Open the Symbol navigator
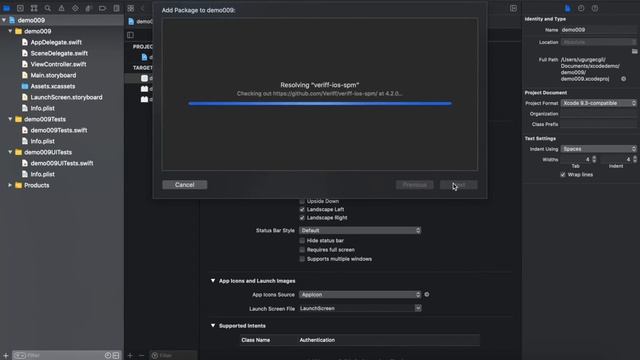 pos(34,8)
